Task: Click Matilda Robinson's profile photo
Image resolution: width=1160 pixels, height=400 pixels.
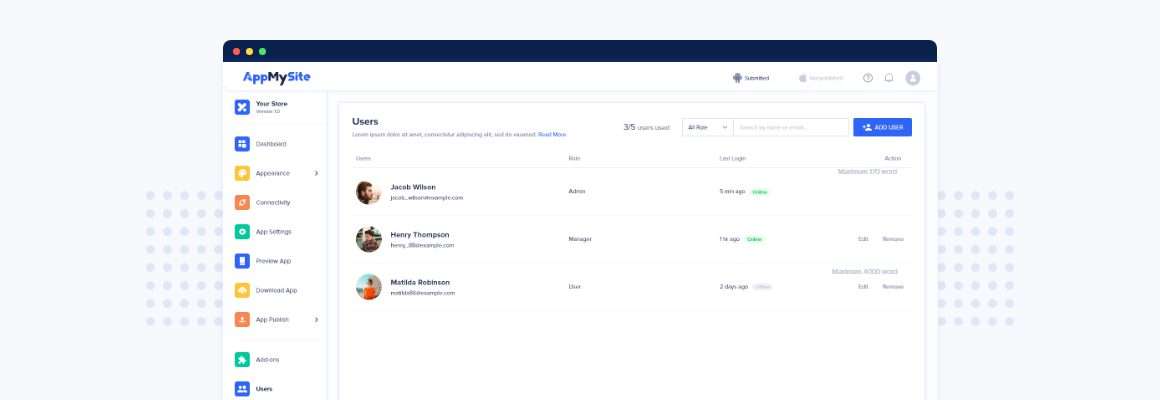Action: click(x=368, y=287)
